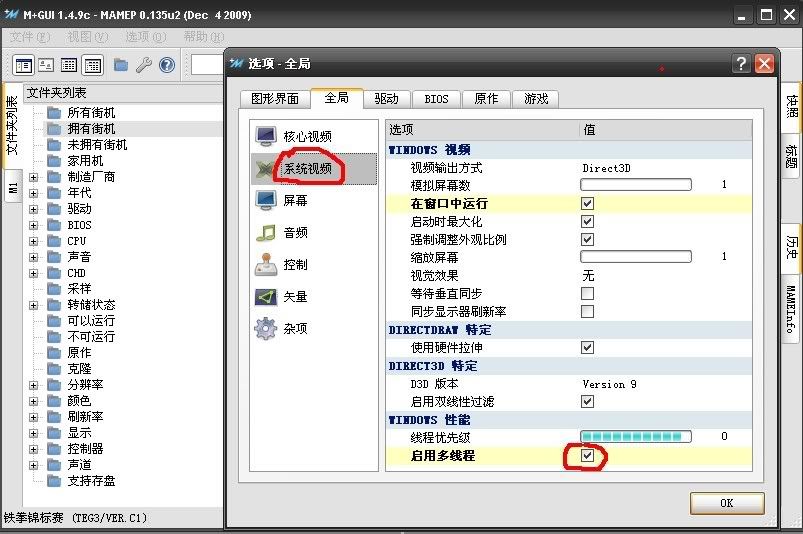The height and width of the screenshot is (534, 803).
Task: Click the grouped grid view toolbar icon
Action: coord(93,65)
